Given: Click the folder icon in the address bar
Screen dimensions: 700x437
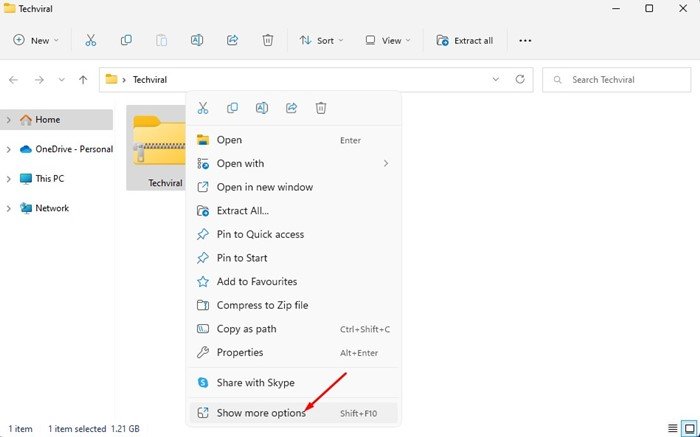Looking at the screenshot, I should (111, 79).
